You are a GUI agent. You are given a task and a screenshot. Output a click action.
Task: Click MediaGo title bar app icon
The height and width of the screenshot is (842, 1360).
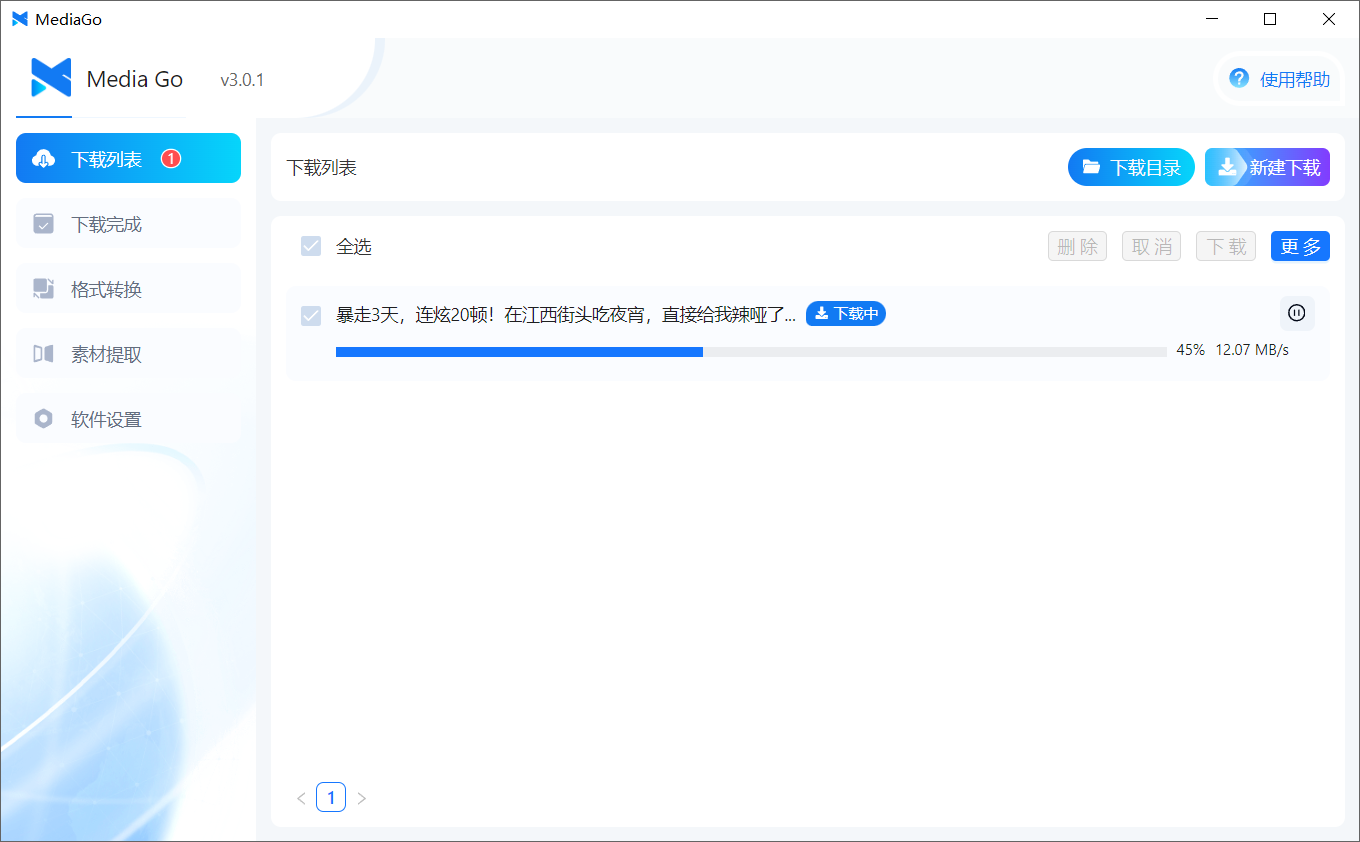click(x=20, y=19)
